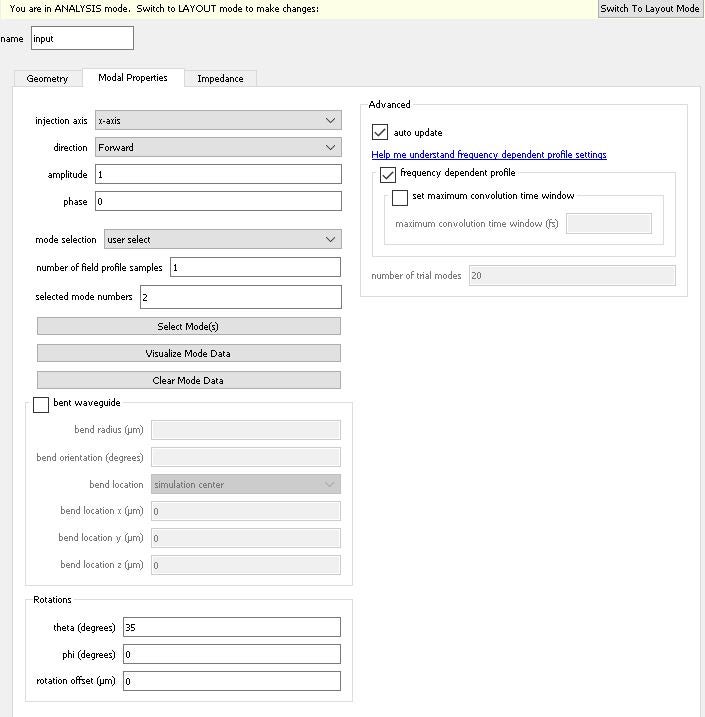This screenshot has width=705, height=717.
Task: Click the bend location z field
Action: [x=246, y=565]
